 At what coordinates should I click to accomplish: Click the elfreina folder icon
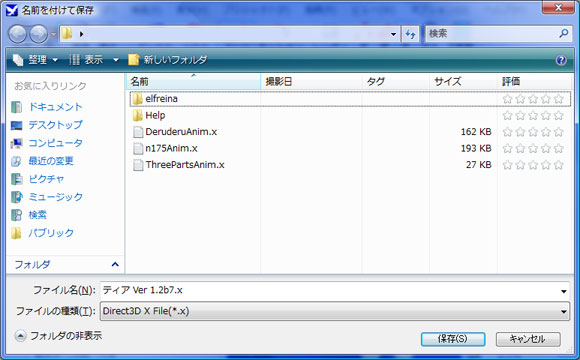tap(137, 99)
